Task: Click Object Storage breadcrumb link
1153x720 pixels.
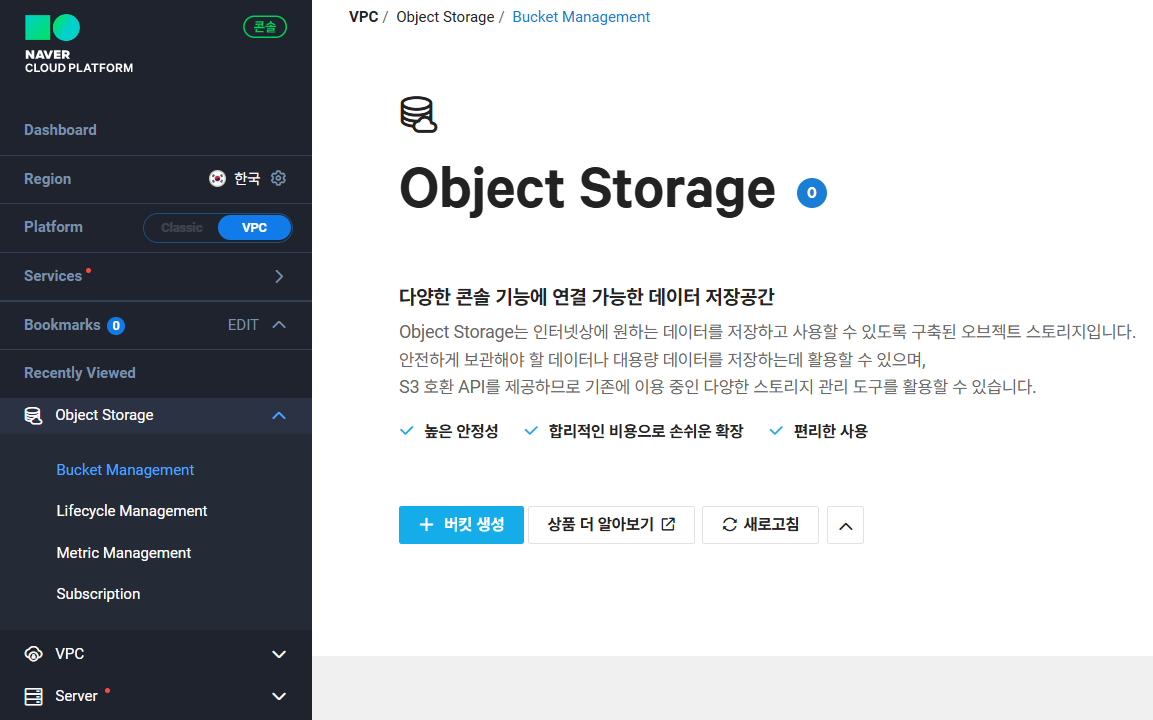Action: (x=445, y=17)
